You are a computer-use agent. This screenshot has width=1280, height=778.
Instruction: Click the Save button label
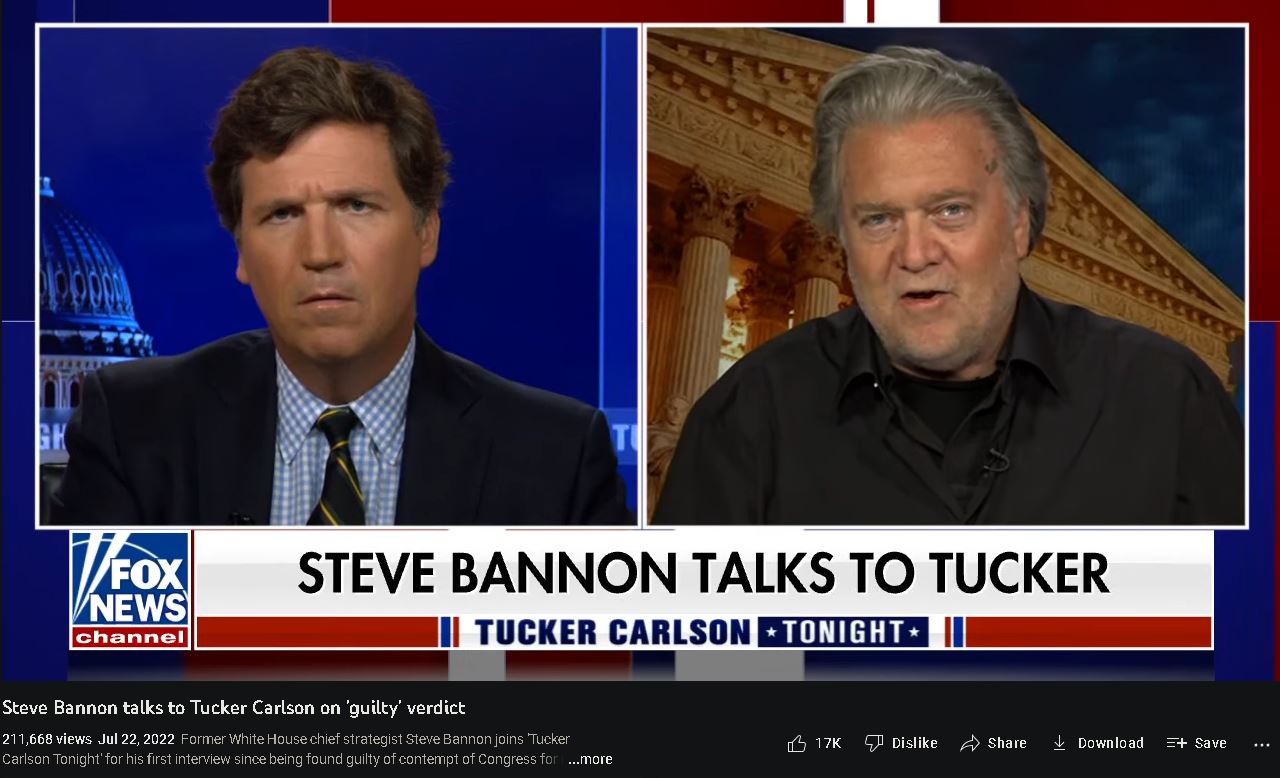[1211, 743]
